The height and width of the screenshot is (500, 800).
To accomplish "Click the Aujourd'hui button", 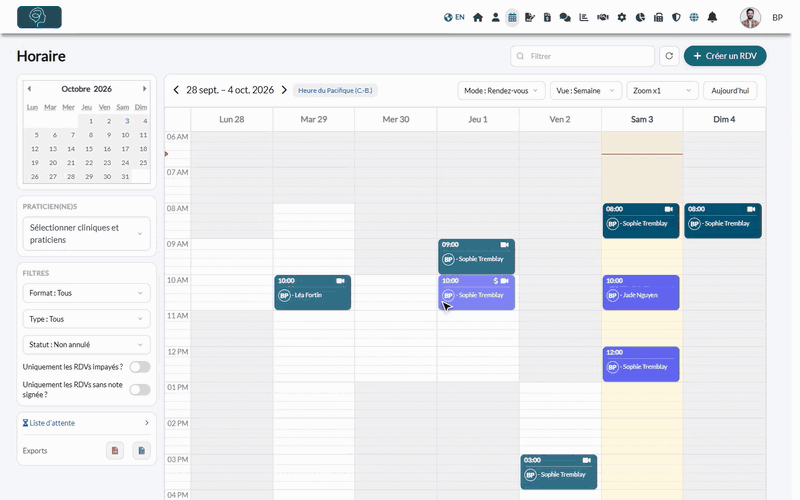I will (730, 91).
